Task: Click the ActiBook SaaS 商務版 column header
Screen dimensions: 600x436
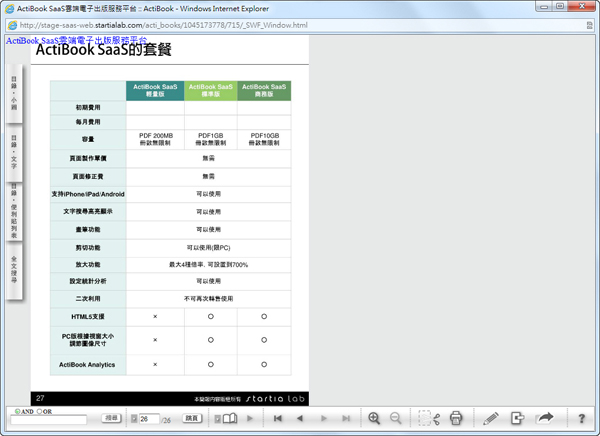Action: (264, 91)
